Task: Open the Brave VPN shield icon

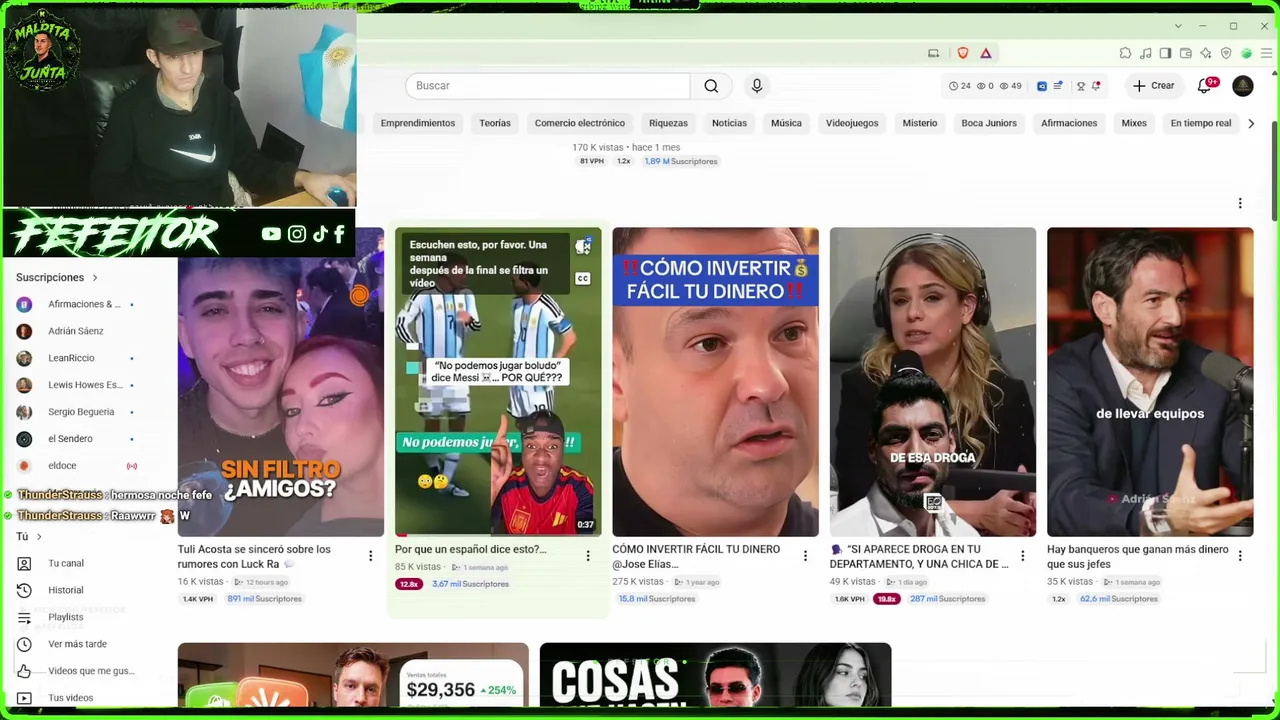Action: tap(1226, 53)
